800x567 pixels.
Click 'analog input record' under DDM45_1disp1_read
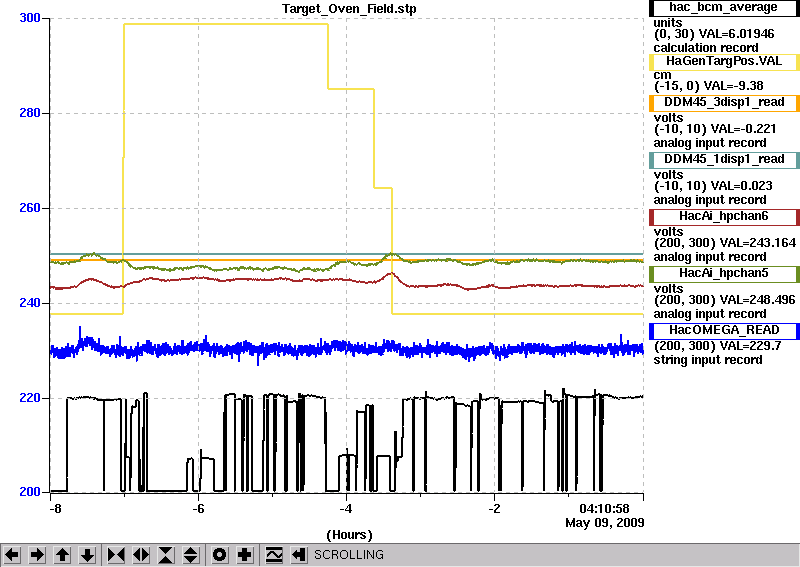pyautogui.click(x=710, y=200)
